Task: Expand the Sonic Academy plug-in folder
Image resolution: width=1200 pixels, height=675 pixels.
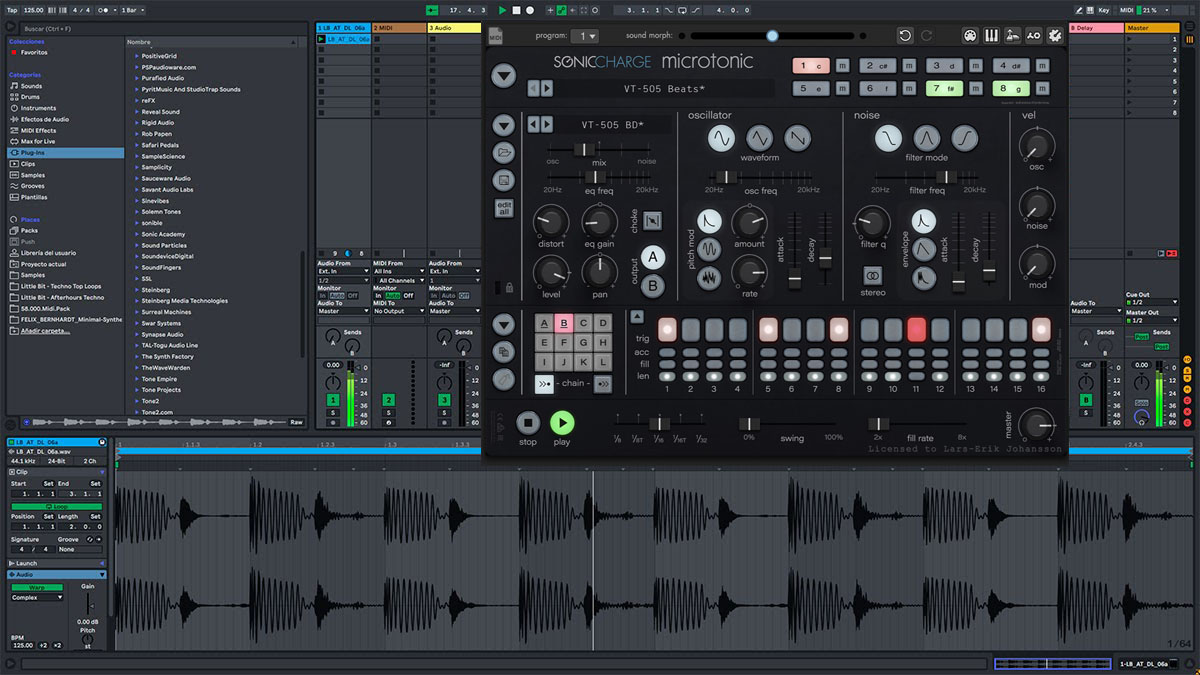Action: click(137, 234)
